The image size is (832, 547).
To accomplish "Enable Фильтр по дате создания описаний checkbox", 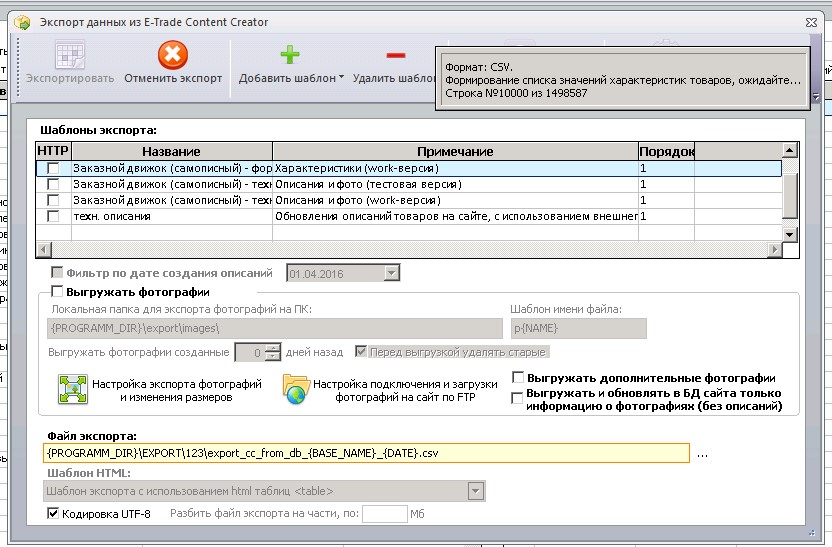I will 57,273.
